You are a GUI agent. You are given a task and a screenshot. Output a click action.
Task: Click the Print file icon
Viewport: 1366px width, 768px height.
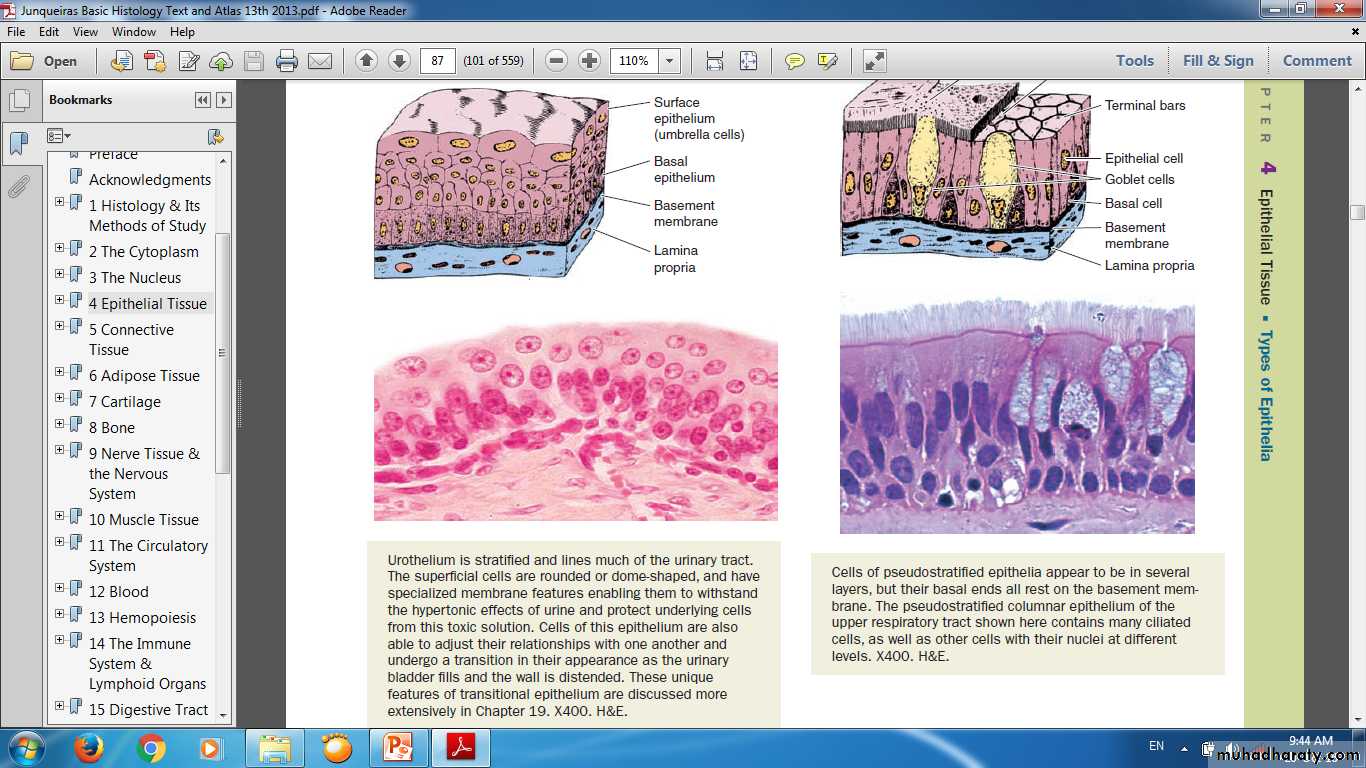tap(287, 61)
